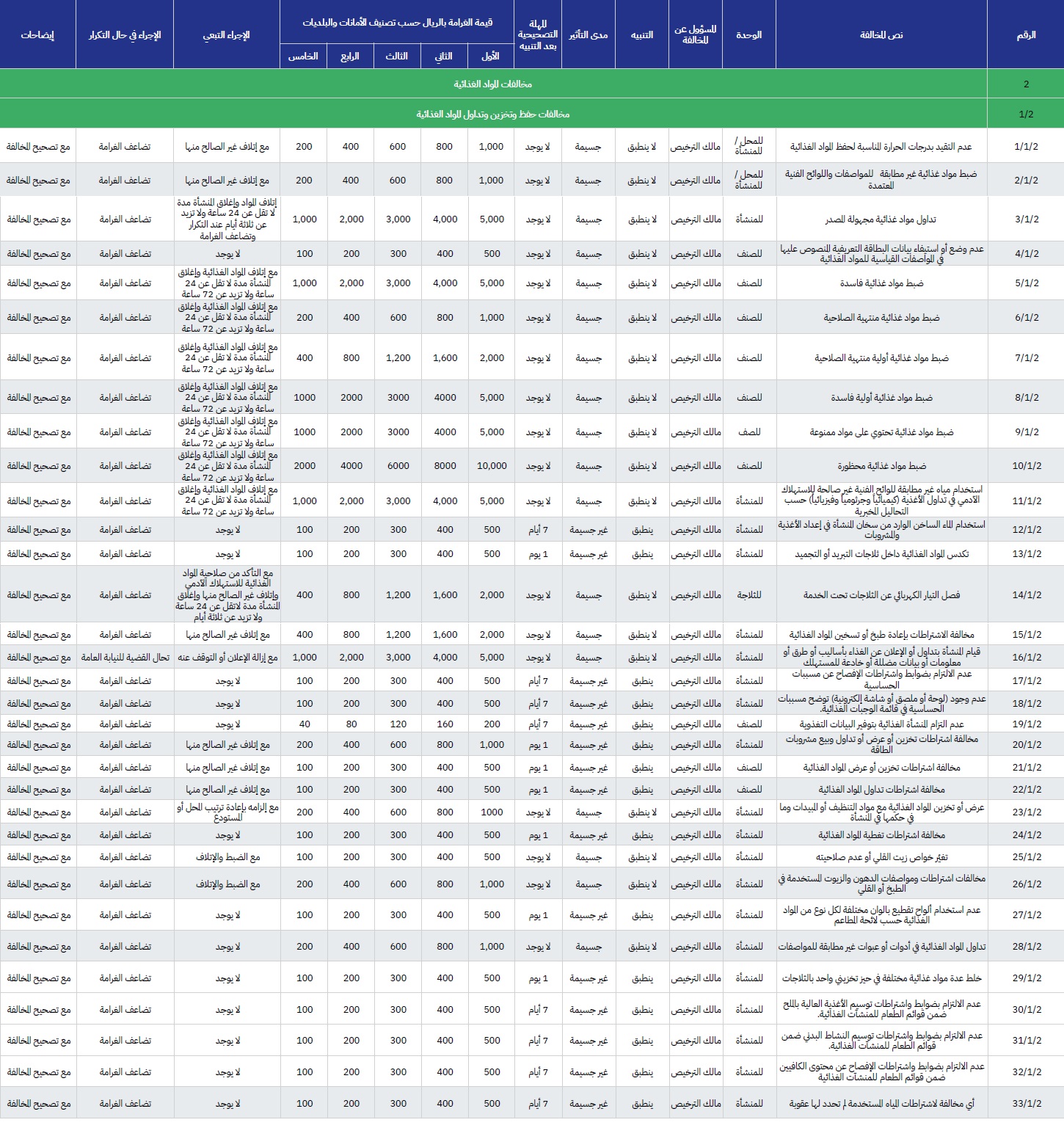Click the "التنبيه" column header
The width and height of the screenshot is (1064, 1128).
coord(642,34)
